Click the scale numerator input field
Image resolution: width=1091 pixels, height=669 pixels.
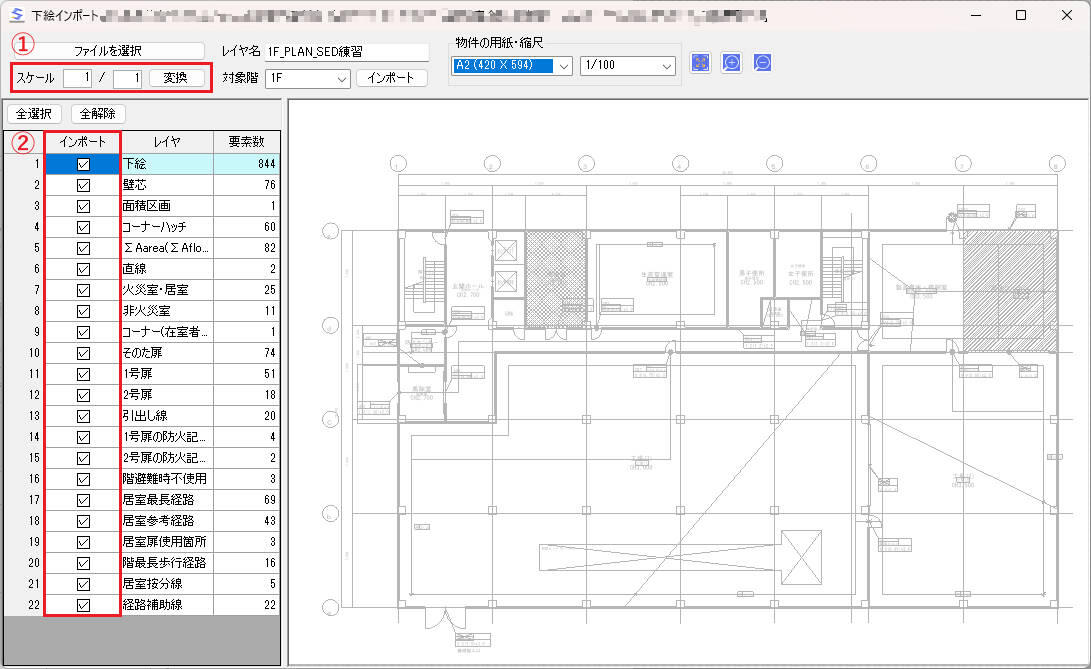point(77,78)
